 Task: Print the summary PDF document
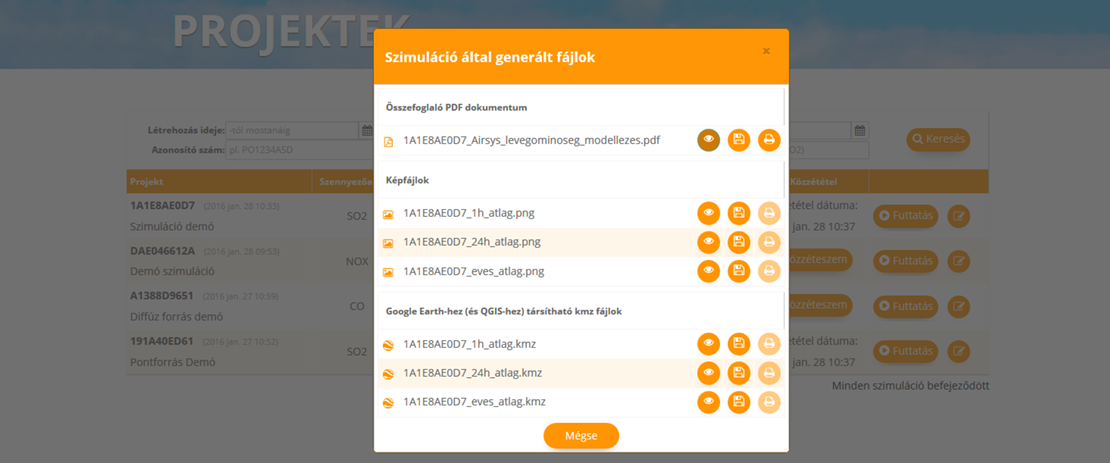pyautogui.click(x=769, y=141)
